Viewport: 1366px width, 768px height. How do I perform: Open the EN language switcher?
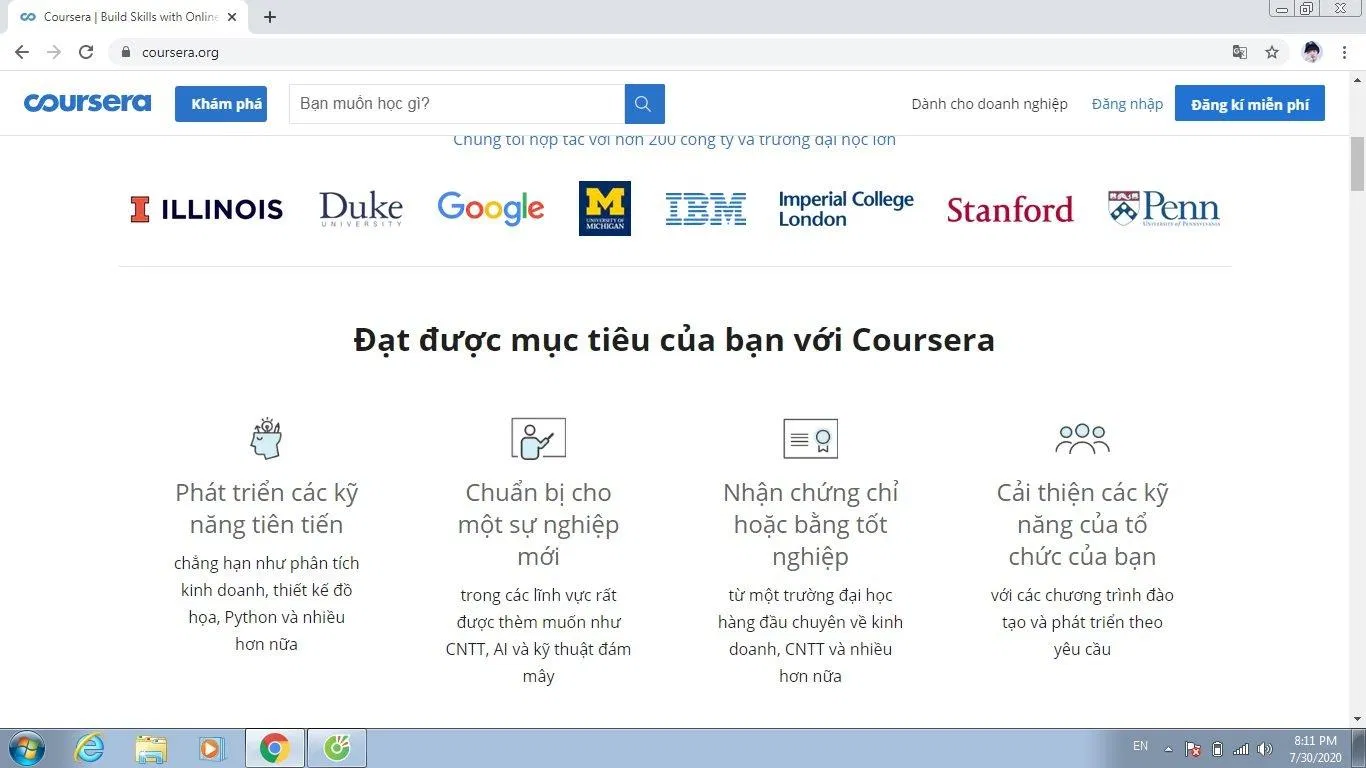(1140, 746)
